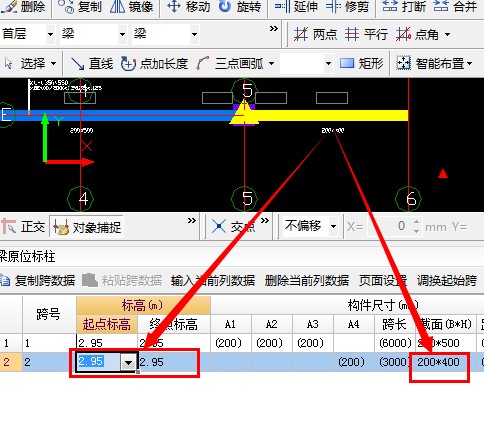484x440 pixels.
Task: Pick the 矩形 rectangle tool
Action: [x=361, y=63]
